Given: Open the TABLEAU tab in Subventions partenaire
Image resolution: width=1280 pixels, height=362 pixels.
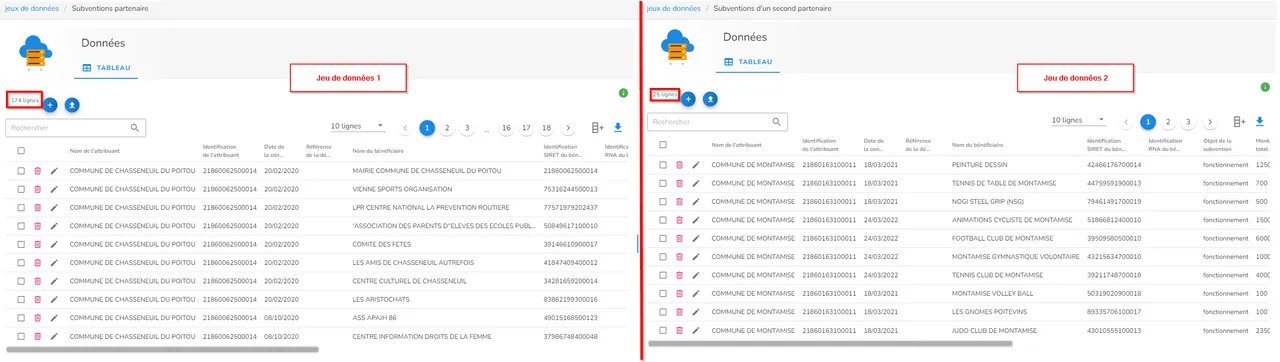Looking at the screenshot, I should click(x=106, y=67).
